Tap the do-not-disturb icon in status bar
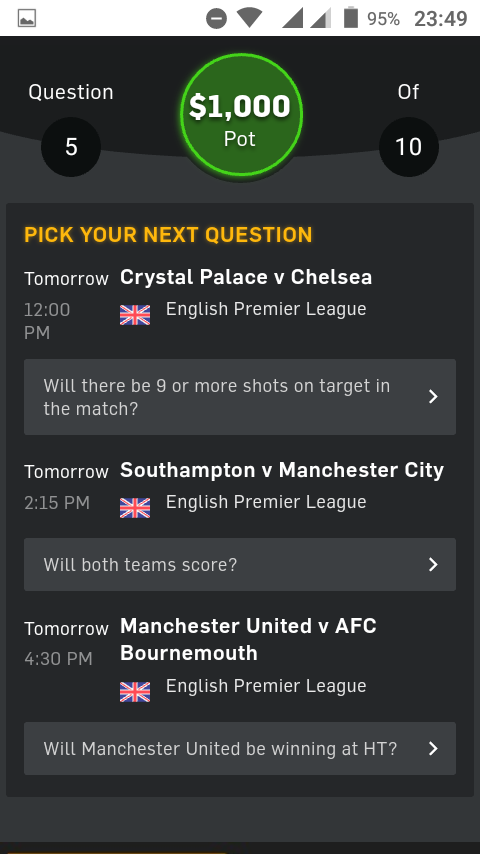The width and height of the screenshot is (480, 854). tap(216, 19)
